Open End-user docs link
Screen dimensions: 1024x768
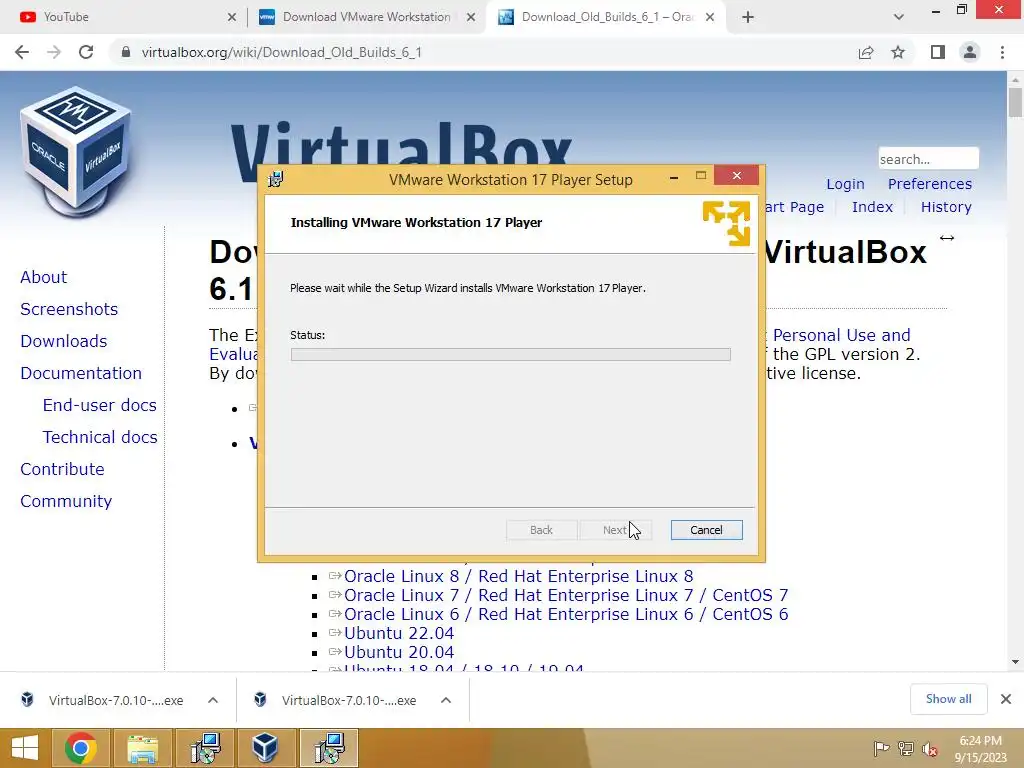click(x=99, y=405)
